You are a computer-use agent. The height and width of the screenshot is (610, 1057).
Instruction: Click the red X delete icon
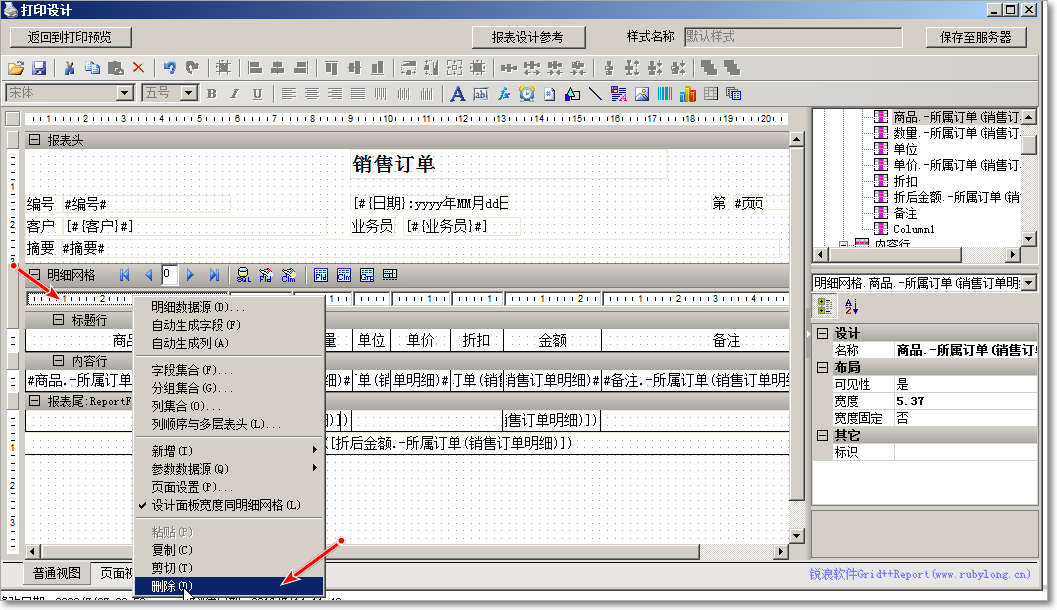(138, 67)
